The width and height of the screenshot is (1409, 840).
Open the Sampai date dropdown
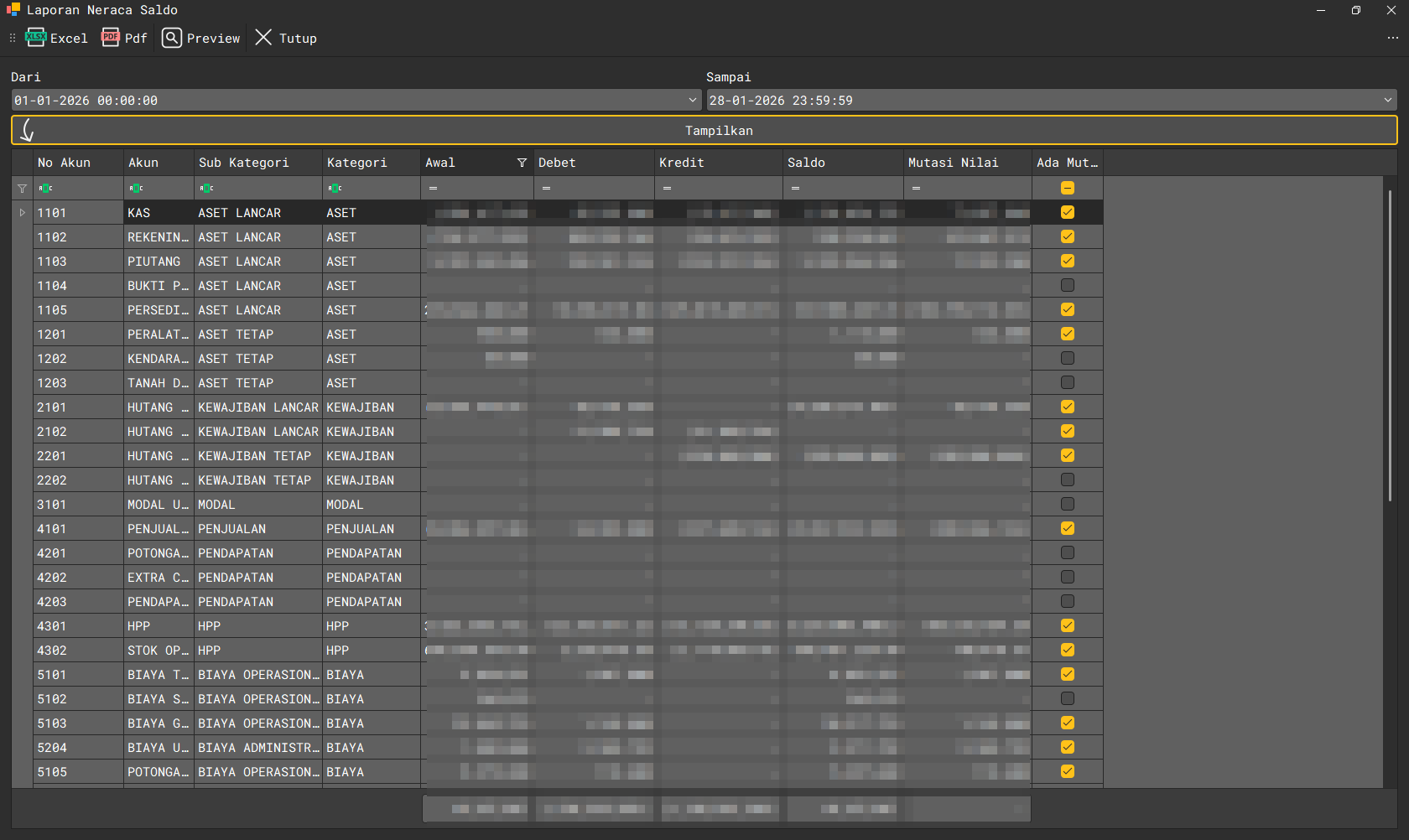(1387, 101)
